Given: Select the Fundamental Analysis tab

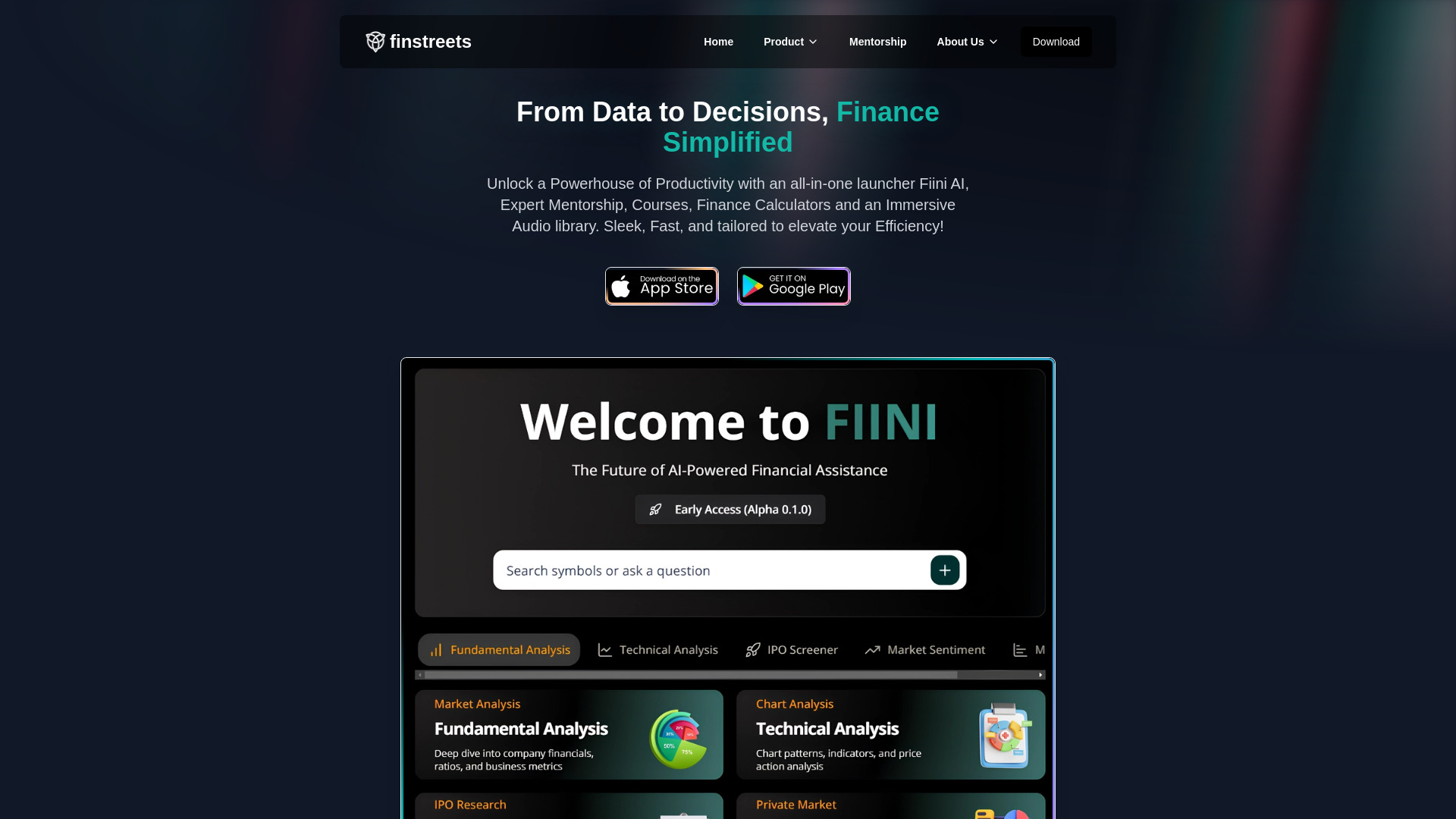Looking at the screenshot, I should point(498,650).
